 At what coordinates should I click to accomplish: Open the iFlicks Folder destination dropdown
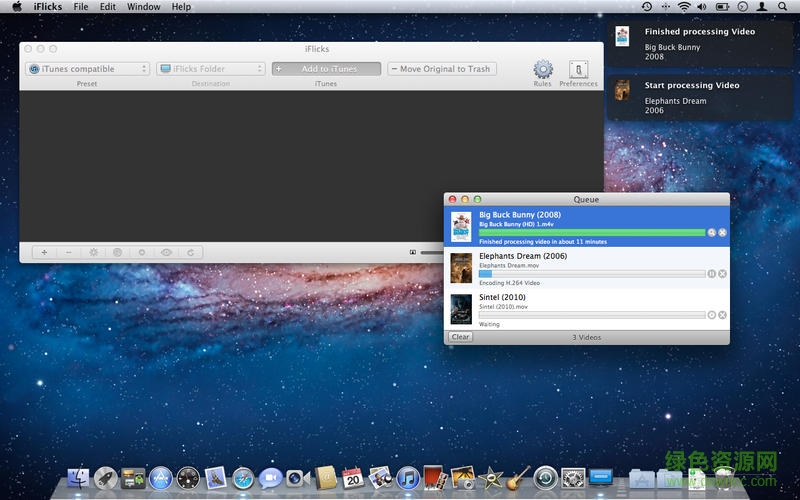coord(211,69)
